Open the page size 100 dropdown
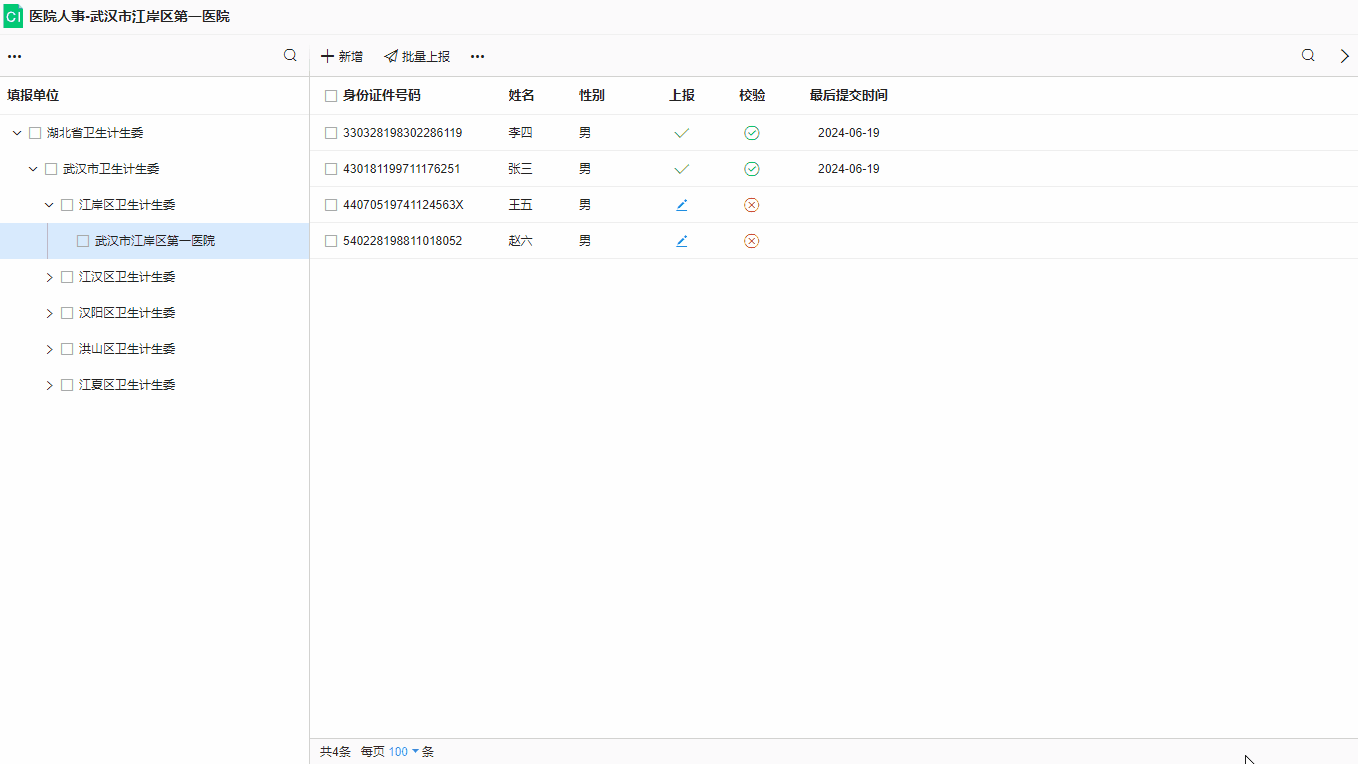1358x764 pixels. tap(404, 752)
